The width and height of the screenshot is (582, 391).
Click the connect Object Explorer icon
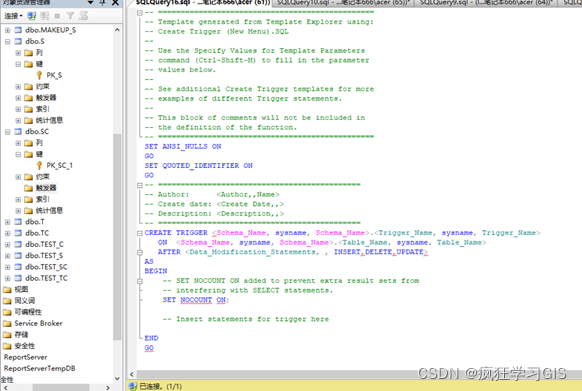pyautogui.click(x=32, y=16)
